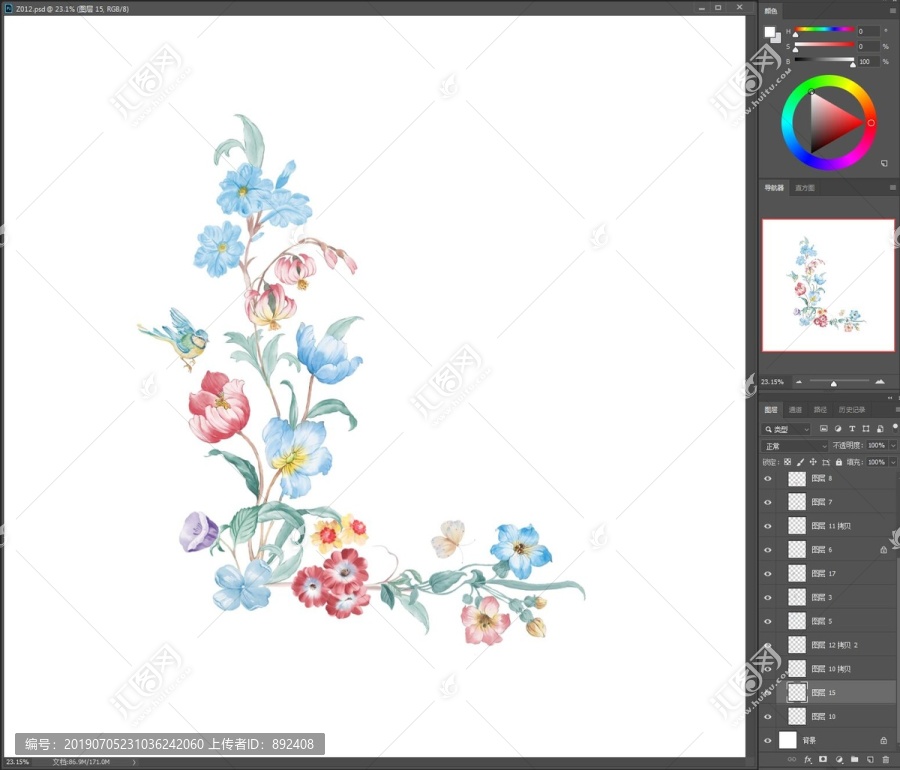The height and width of the screenshot is (770, 900).
Task: Open the layer style fx menu
Action: (x=808, y=760)
